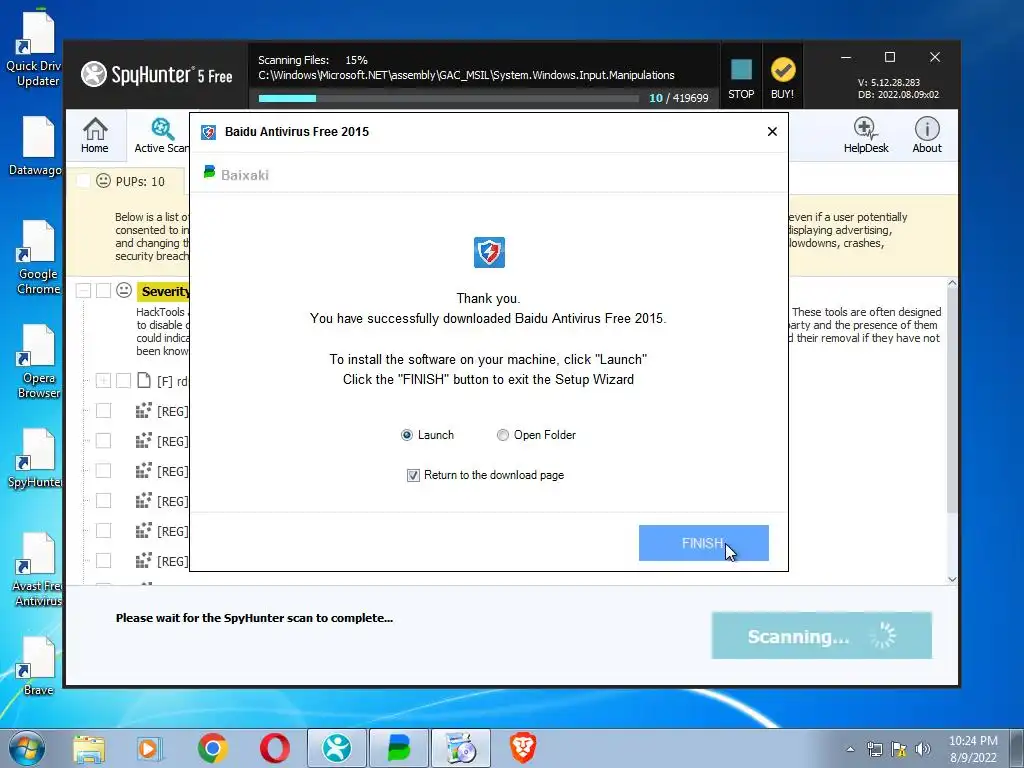1024x768 pixels.
Task: Check the second [REG] entry checkbox
Action: click(103, 441)
